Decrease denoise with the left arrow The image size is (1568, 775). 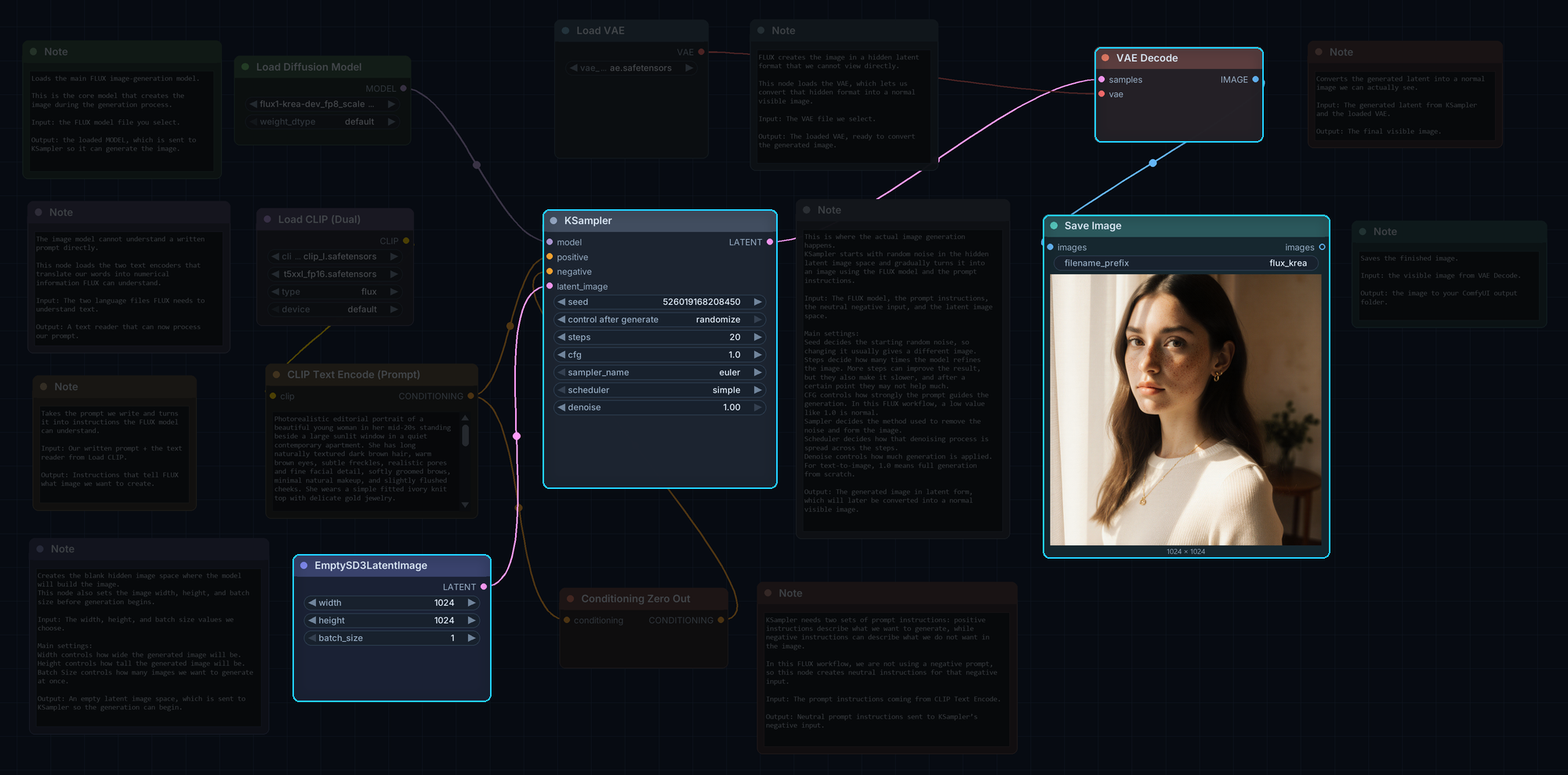[x=561, y=407]
